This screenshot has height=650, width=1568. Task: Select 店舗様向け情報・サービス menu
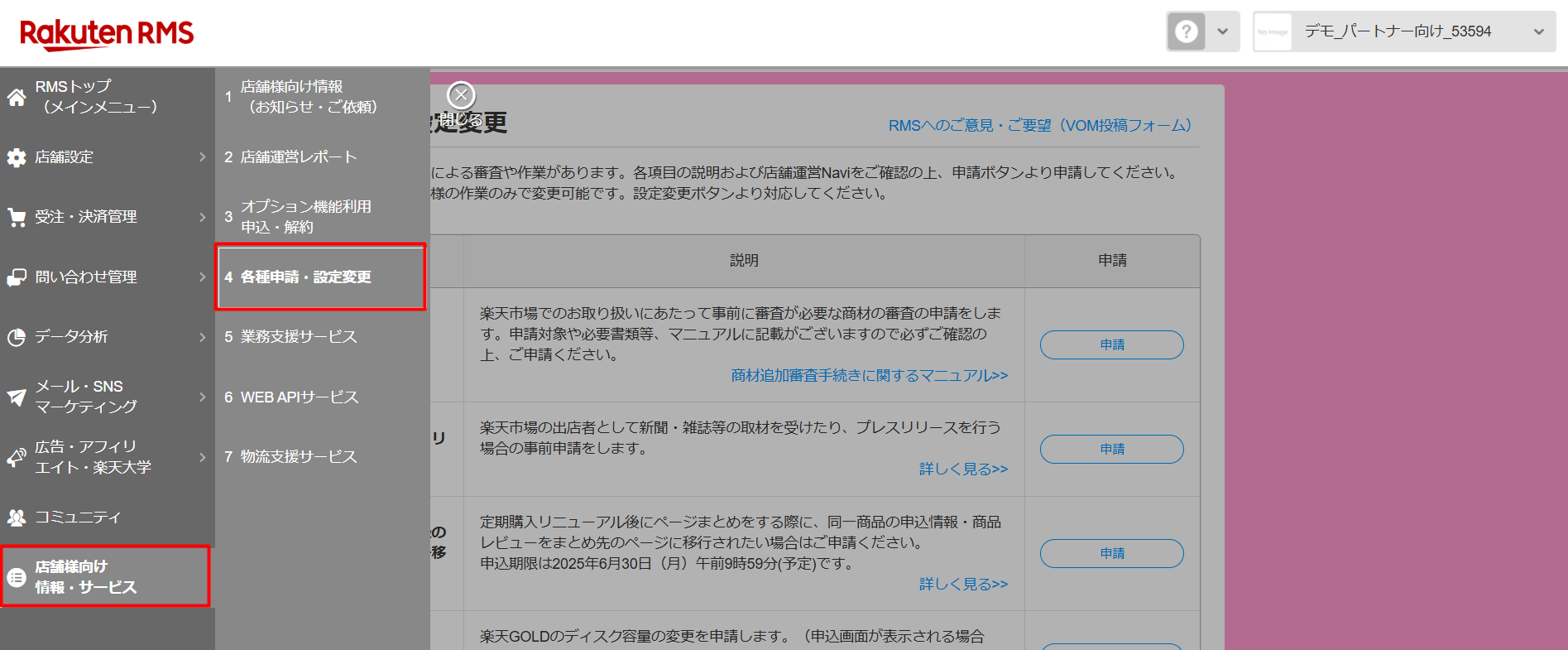pos(105,576)
